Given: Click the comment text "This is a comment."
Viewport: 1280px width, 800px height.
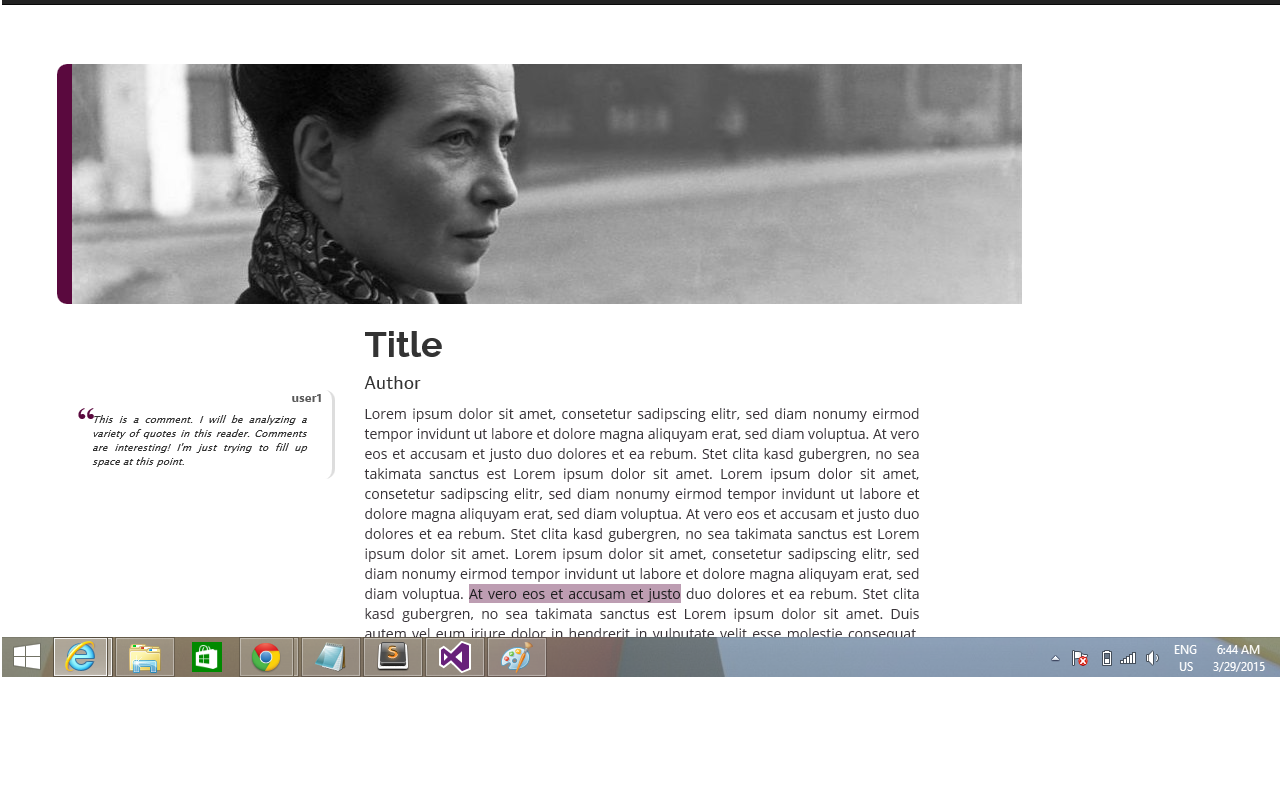Looking at the screenshot, I should [x=142, y=419].
